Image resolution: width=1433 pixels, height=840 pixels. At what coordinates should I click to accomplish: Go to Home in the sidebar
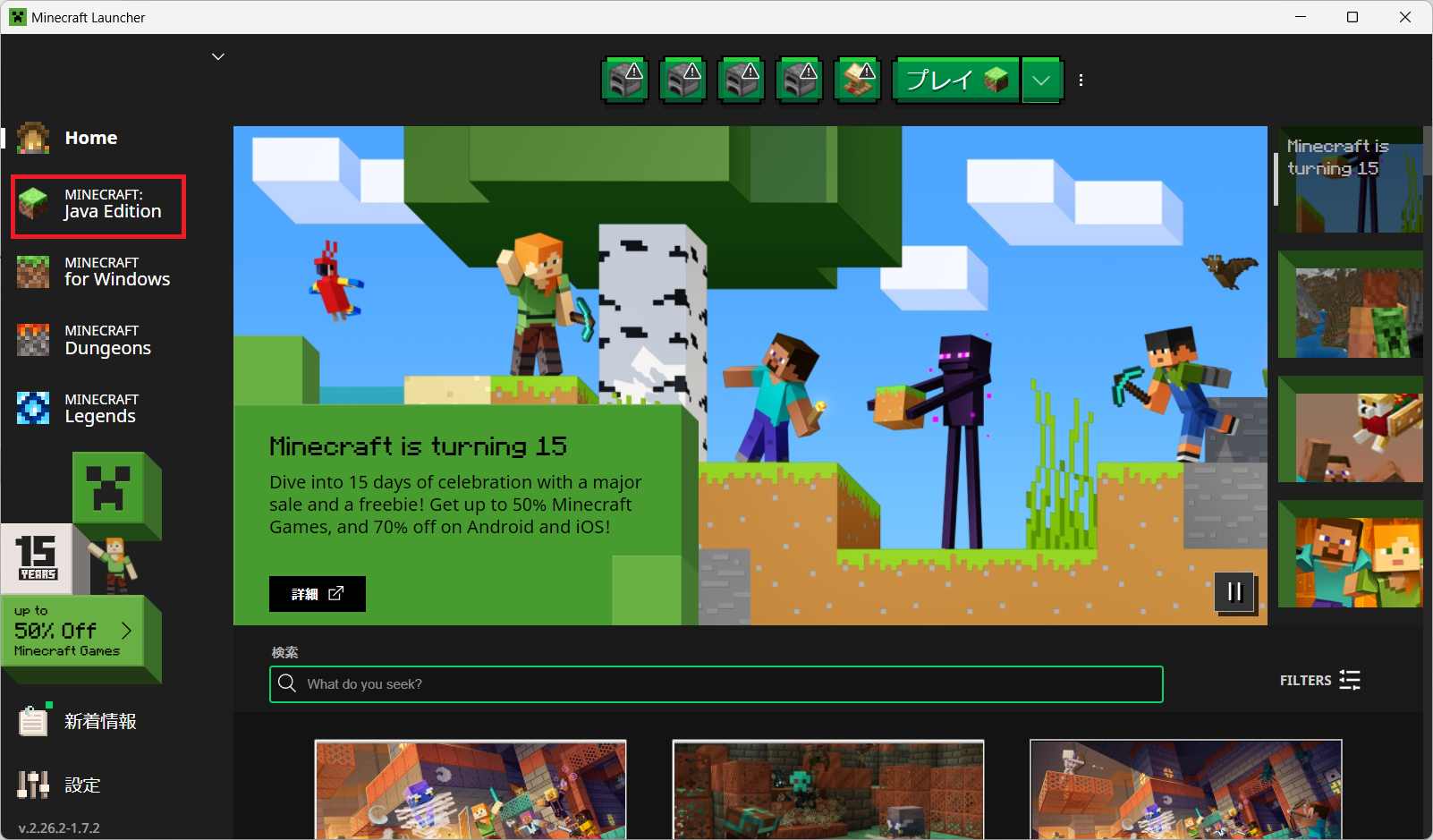pyautogui.click(x=89, y=138)
